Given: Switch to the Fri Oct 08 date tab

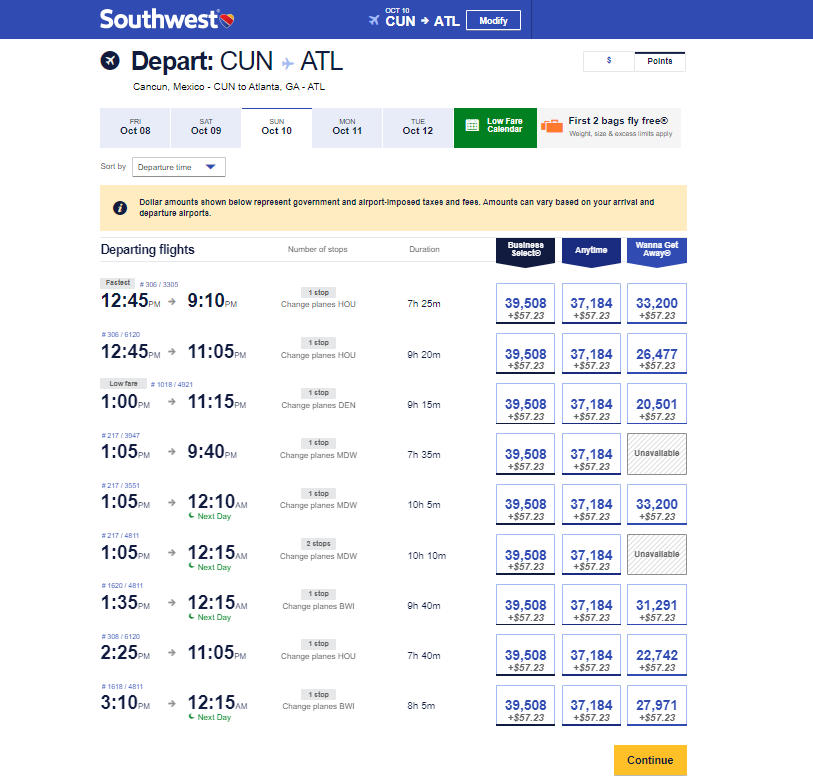Looking at the screenshot, I should pyautogui.click(x=134, y=127).
